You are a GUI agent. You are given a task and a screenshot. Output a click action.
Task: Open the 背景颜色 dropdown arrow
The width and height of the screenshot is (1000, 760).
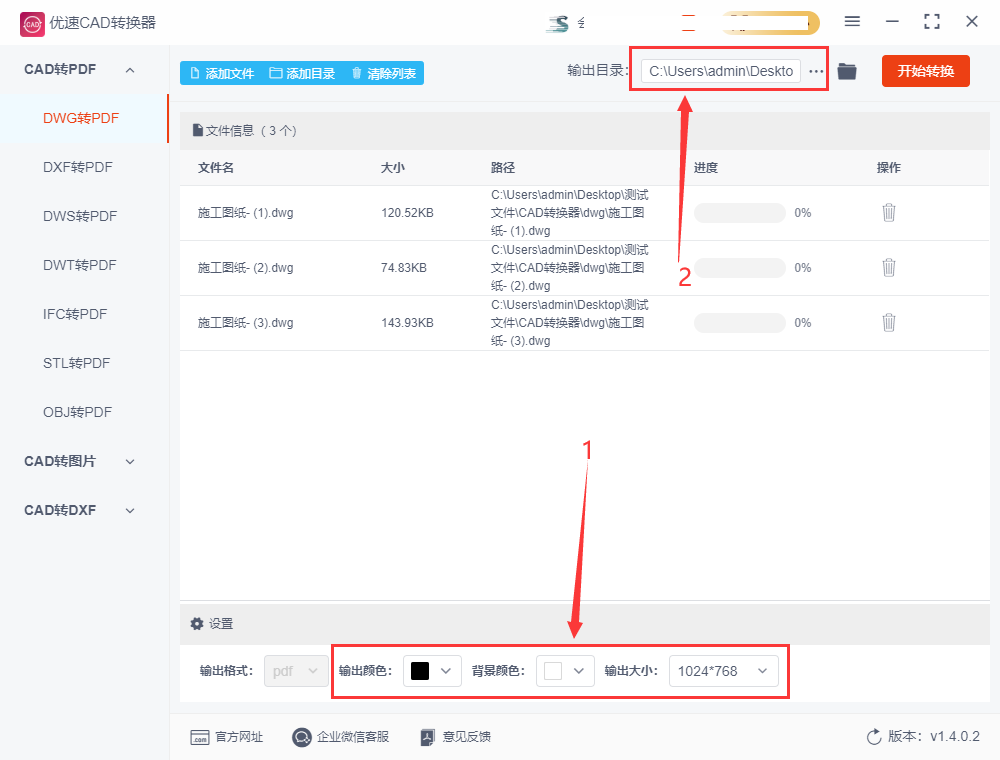point(578,671)
